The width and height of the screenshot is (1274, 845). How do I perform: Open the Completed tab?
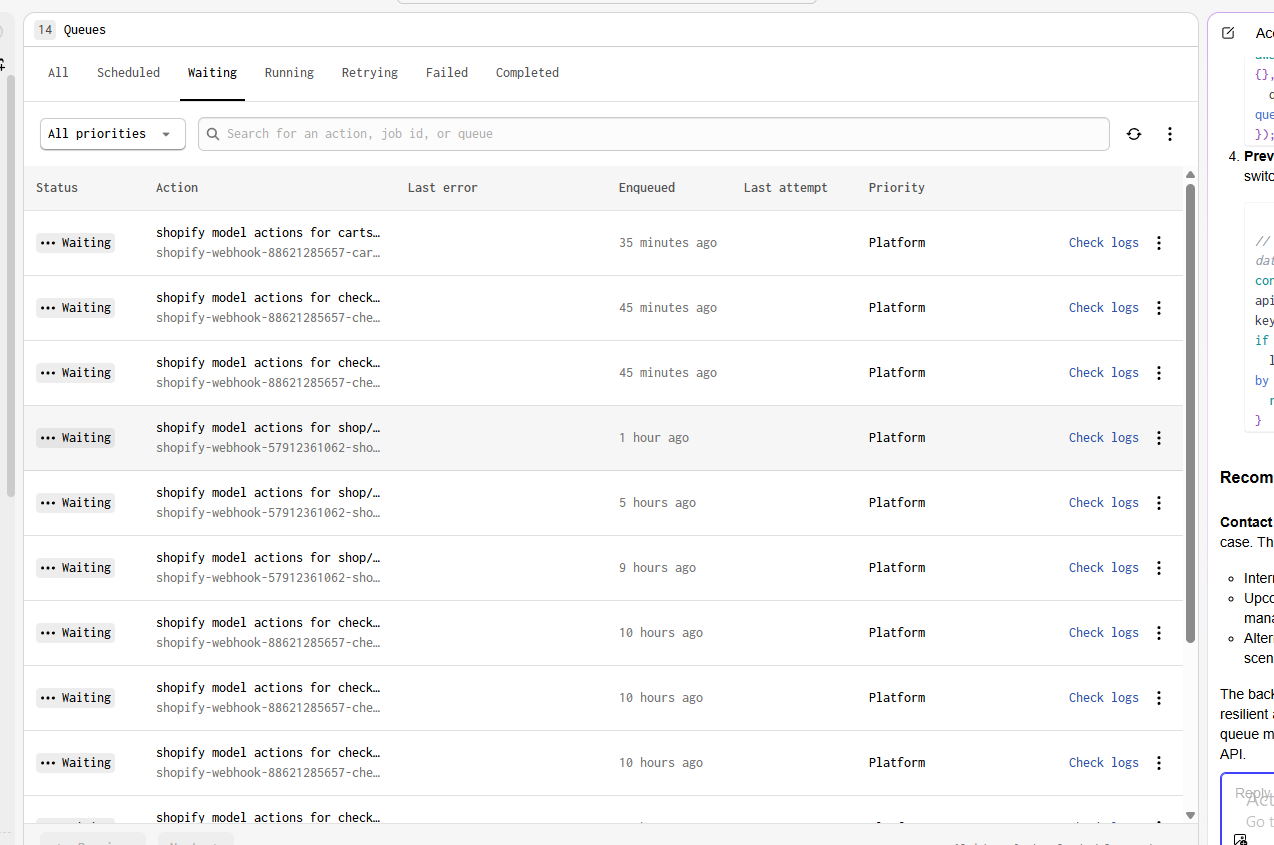[527, 73]
